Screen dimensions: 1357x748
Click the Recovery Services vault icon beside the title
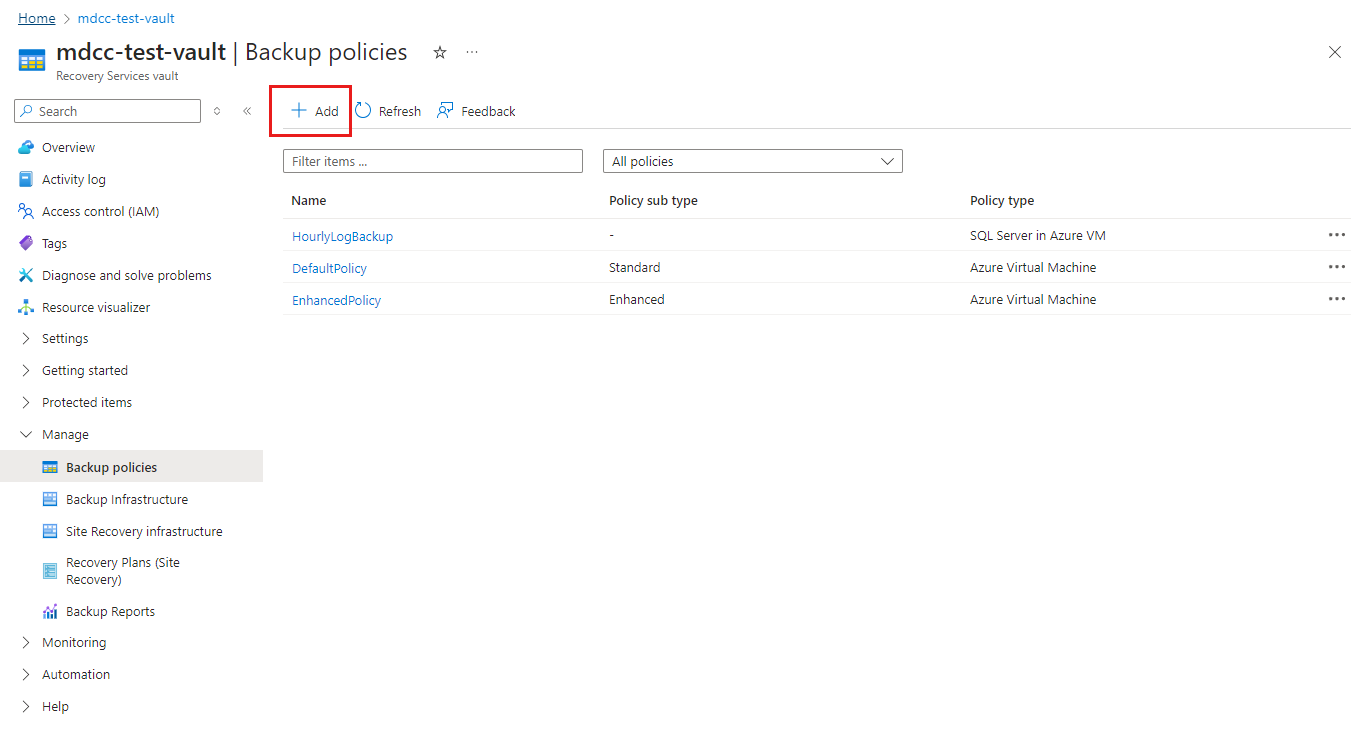32,61
